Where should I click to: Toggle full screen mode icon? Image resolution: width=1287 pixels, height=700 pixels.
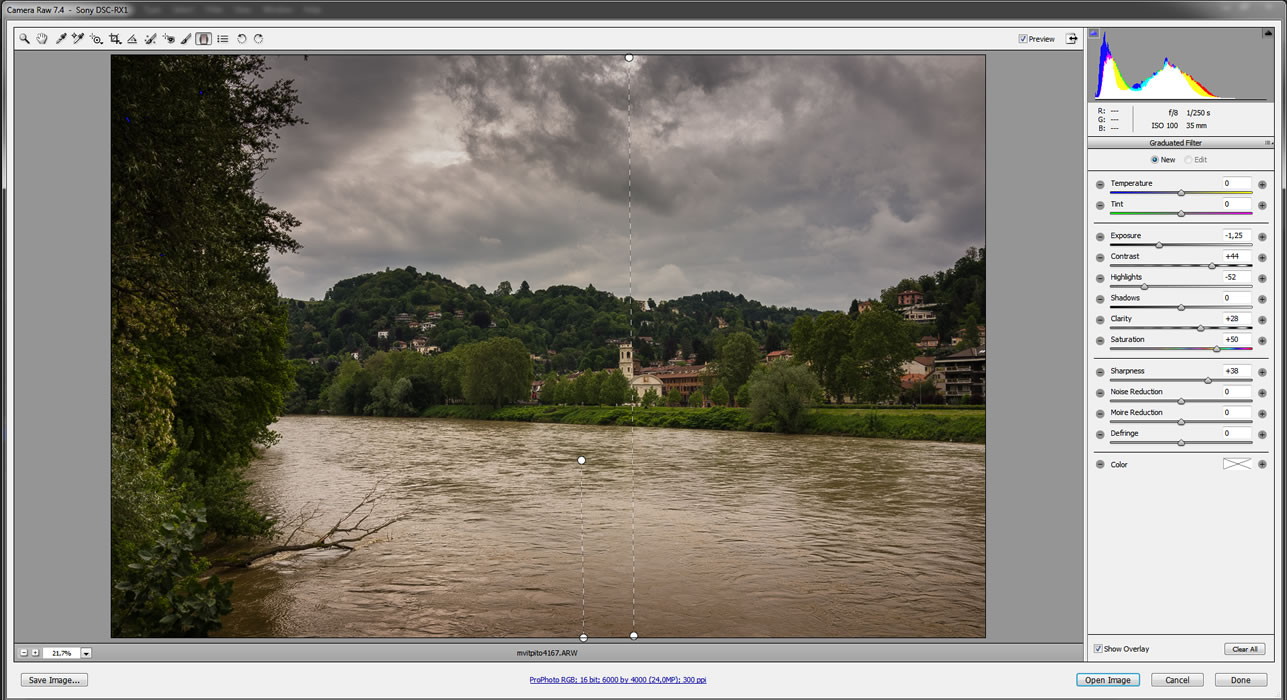1071,39
